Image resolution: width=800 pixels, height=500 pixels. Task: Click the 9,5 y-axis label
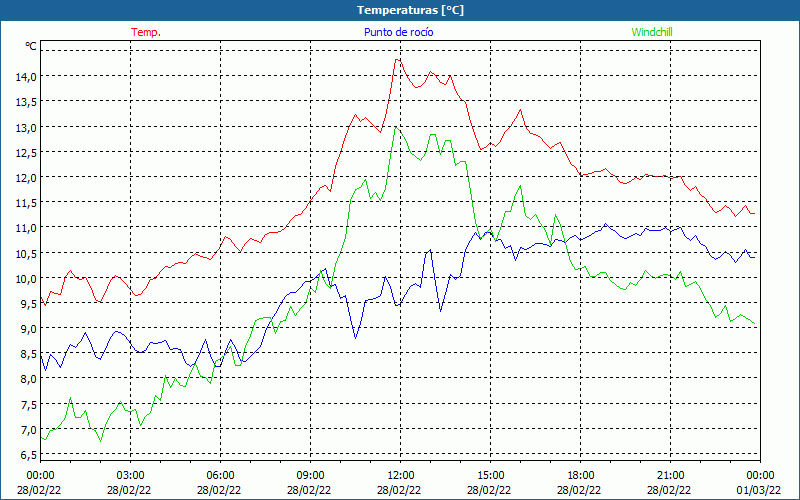[x=29, y=304]
